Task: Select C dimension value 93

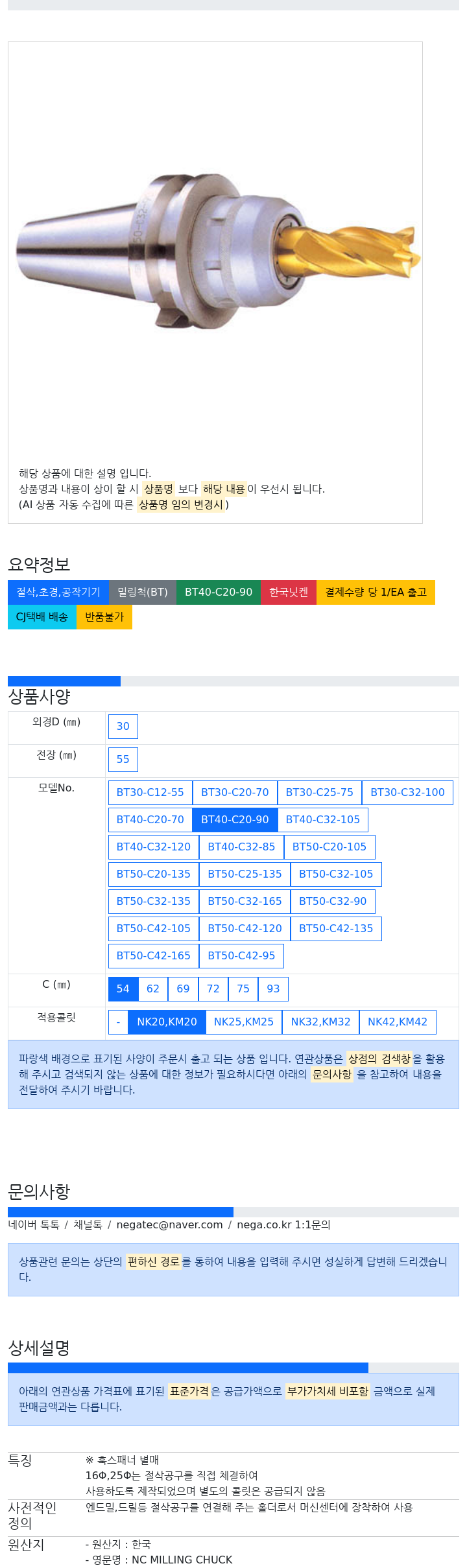Action: click(273, 989)
